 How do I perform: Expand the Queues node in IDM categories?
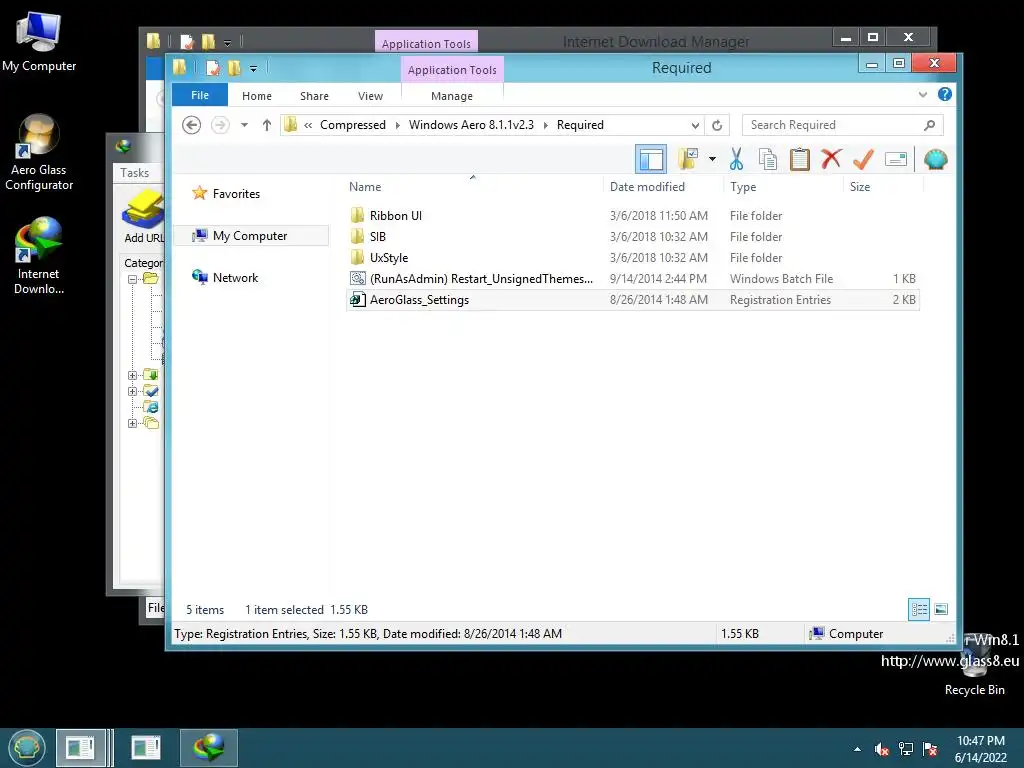pyautogui.click(x=133, y=423)
